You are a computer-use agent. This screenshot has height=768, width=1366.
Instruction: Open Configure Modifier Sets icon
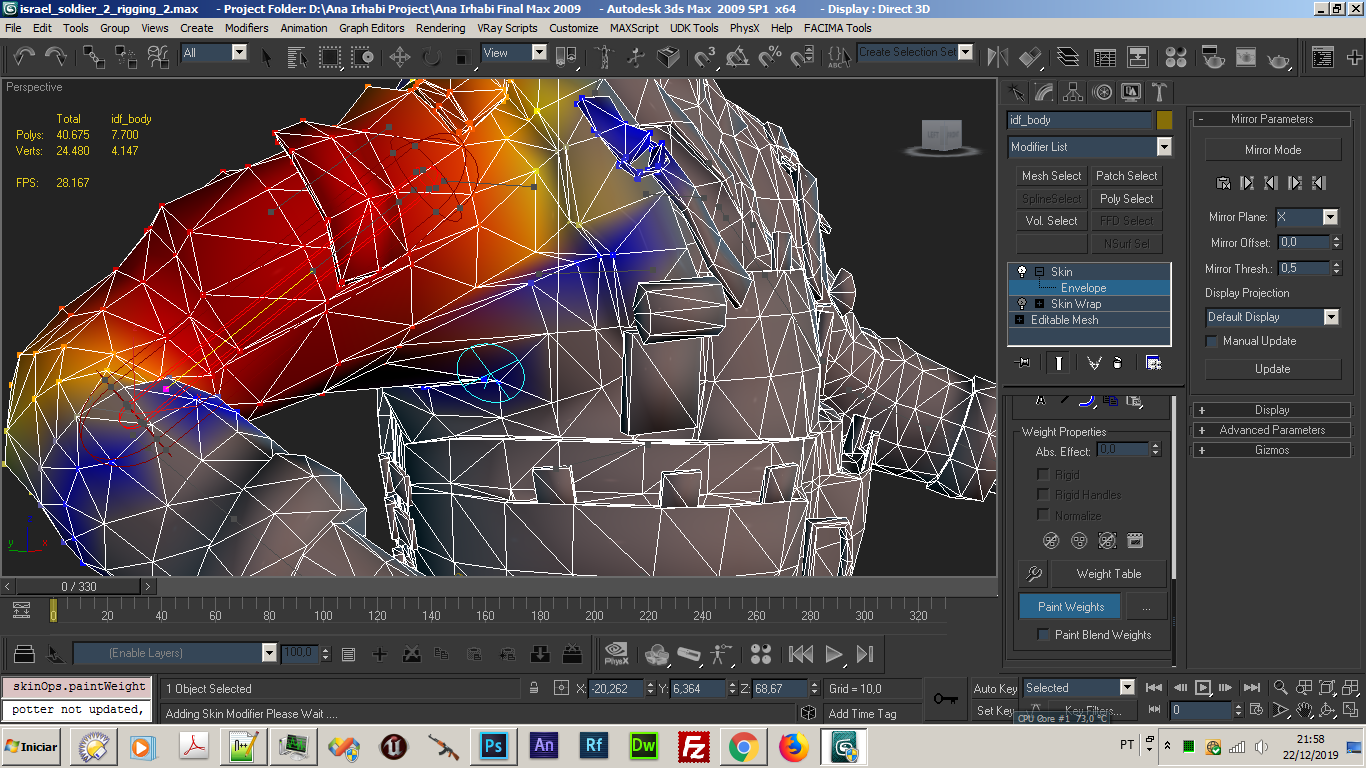[x=1153, y=363]
